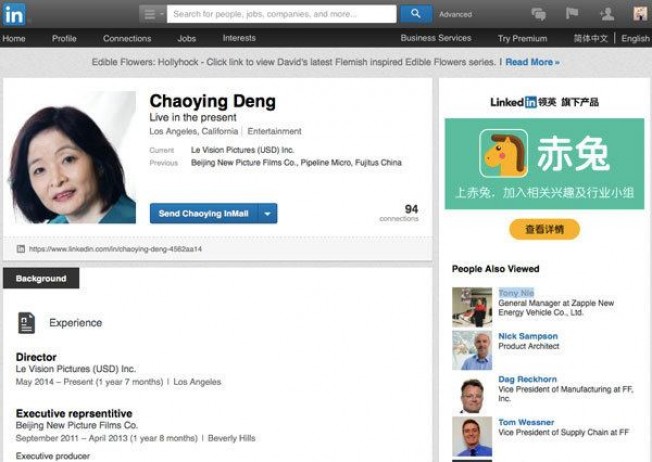Select the Background section tab

pos(41,279)
